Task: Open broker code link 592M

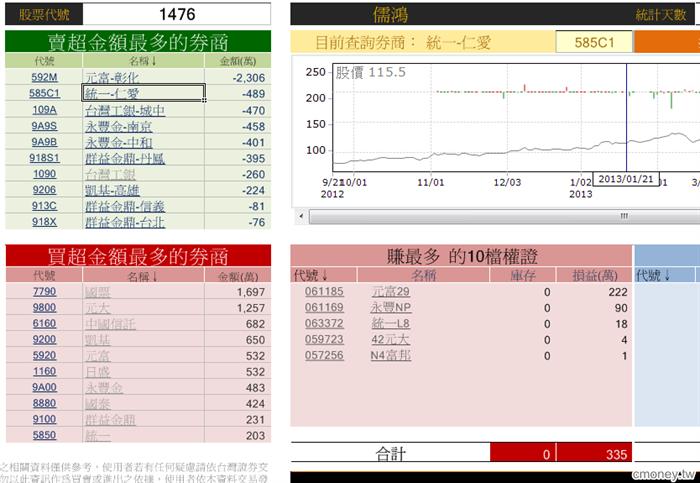Action: point(44,77)
